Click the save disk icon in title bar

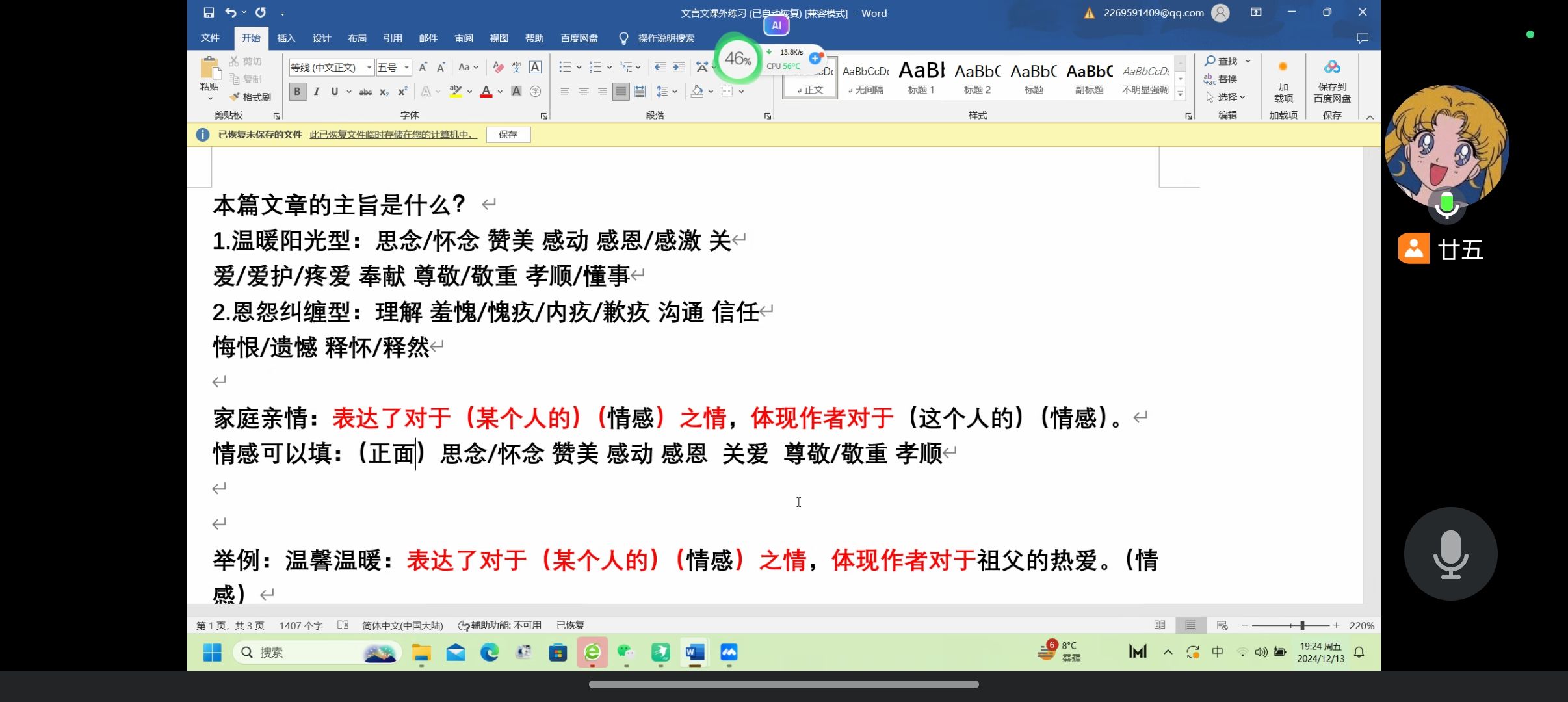[x=209, y=12]
